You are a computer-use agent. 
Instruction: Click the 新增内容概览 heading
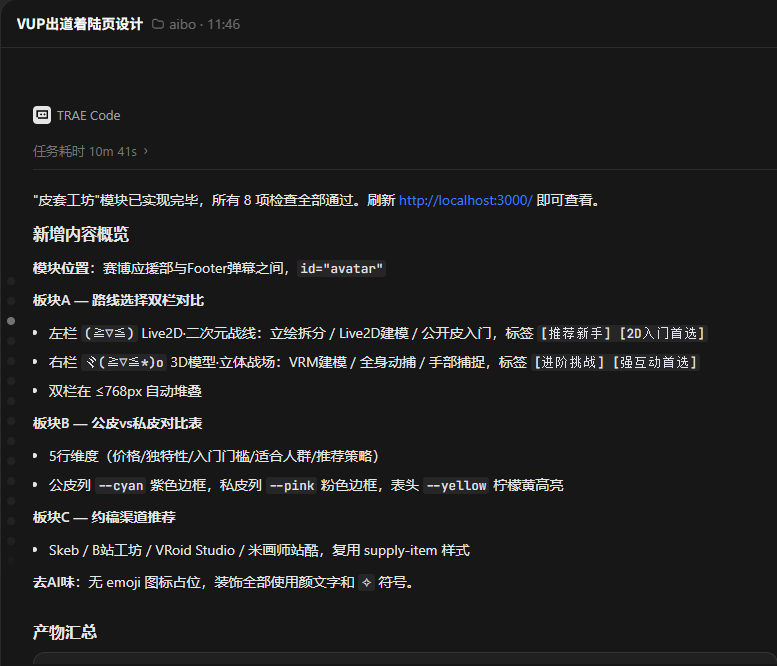pyautogui.click(x=80, y=234)
